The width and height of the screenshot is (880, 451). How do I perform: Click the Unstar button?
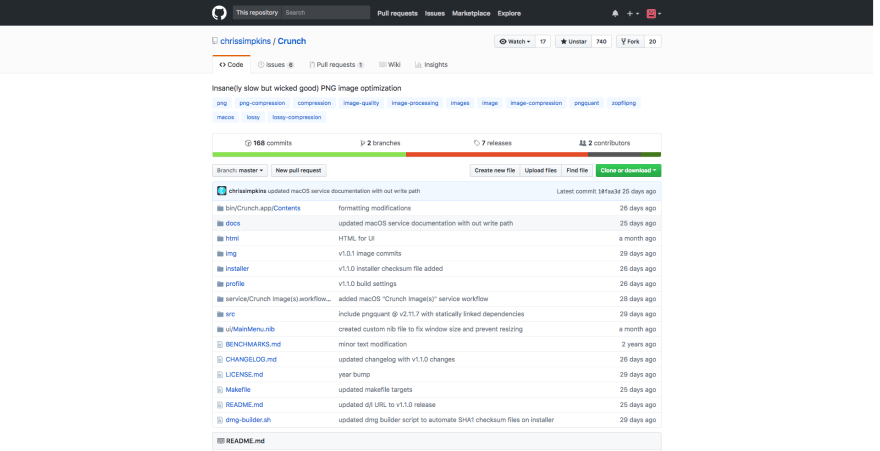pos(573,42)
